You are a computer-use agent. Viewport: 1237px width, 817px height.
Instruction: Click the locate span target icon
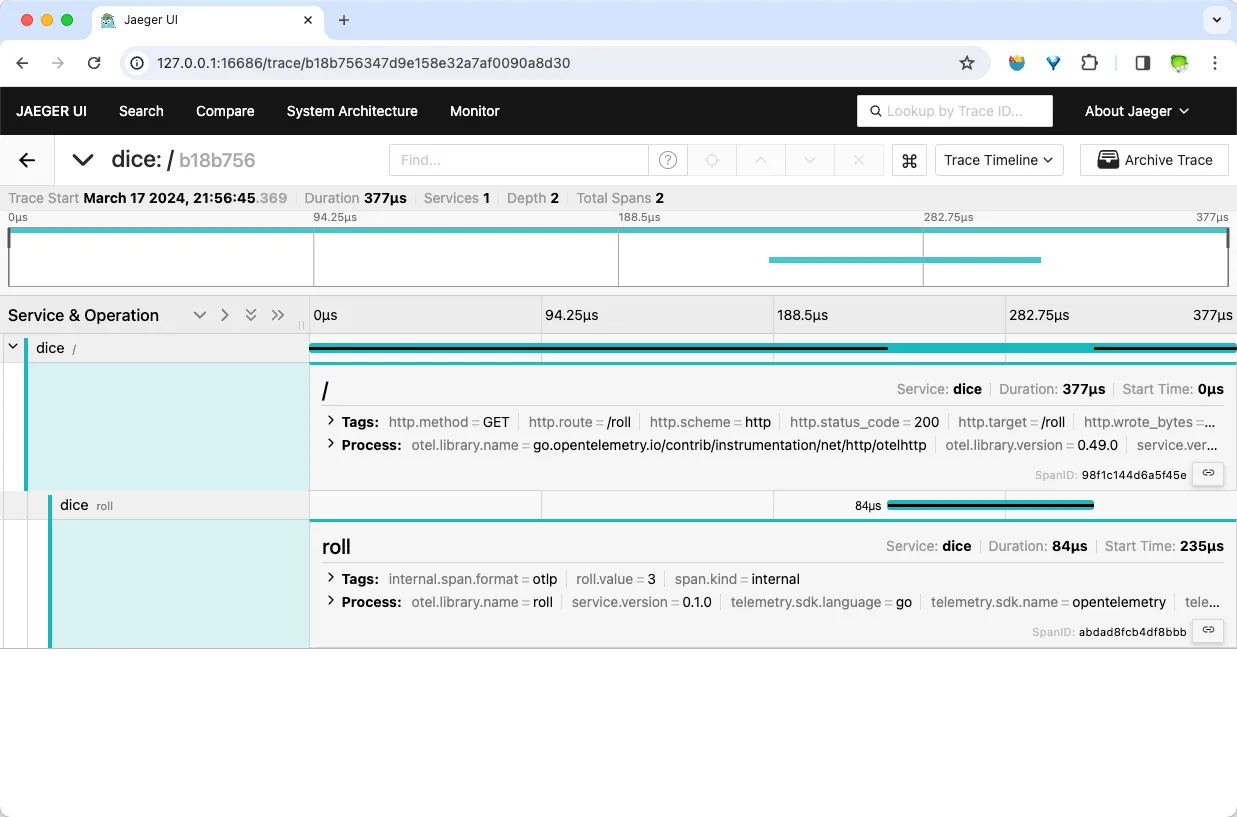[712, 160]
